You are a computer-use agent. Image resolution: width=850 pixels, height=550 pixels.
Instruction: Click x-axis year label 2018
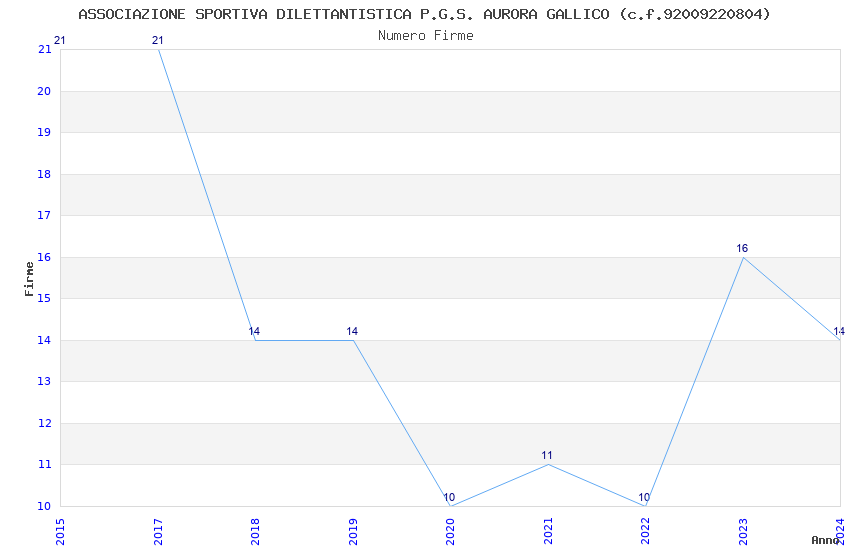tap(255, 532)
